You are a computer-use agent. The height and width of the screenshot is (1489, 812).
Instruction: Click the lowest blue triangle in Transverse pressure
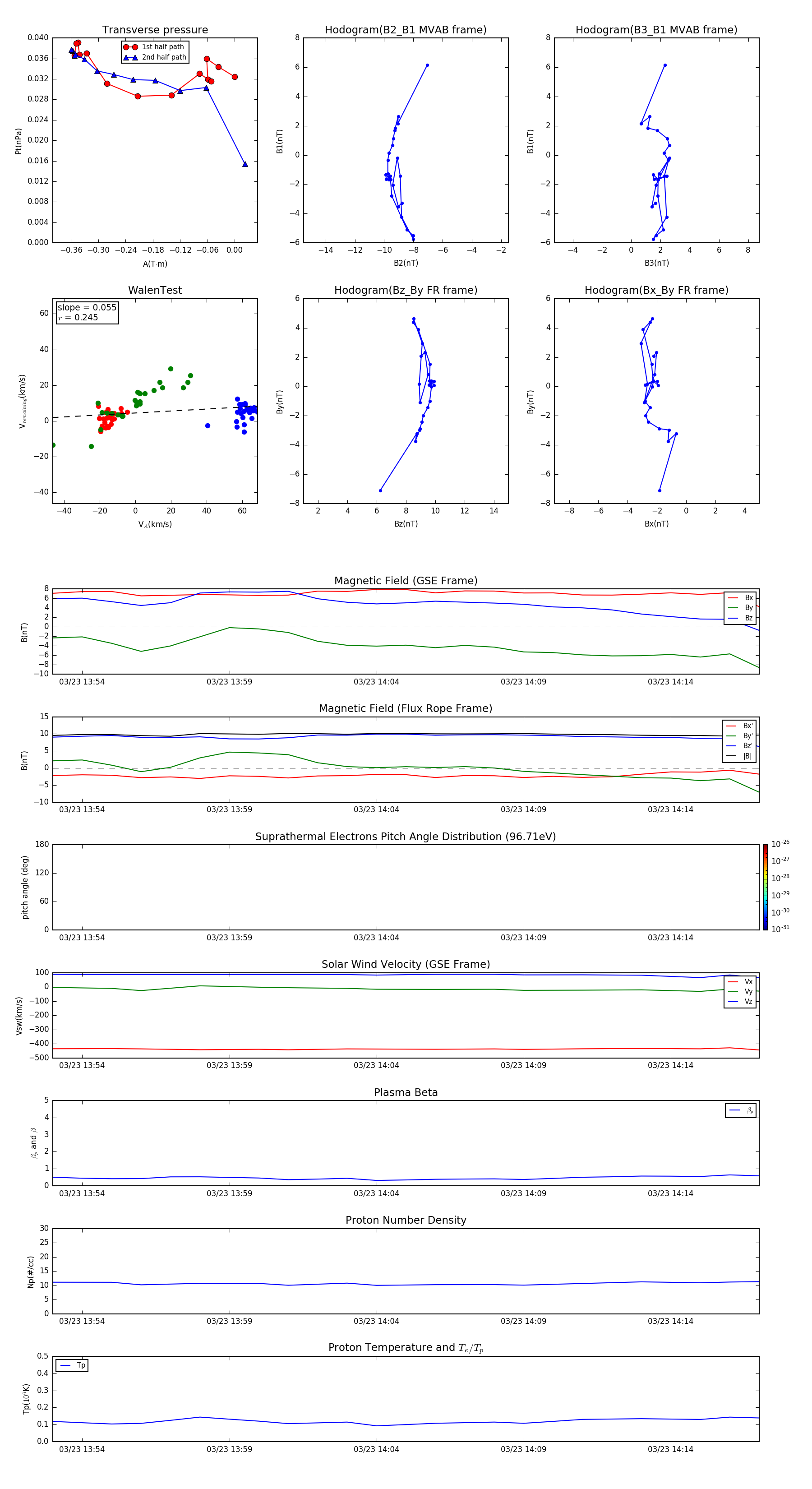[245, 164]
